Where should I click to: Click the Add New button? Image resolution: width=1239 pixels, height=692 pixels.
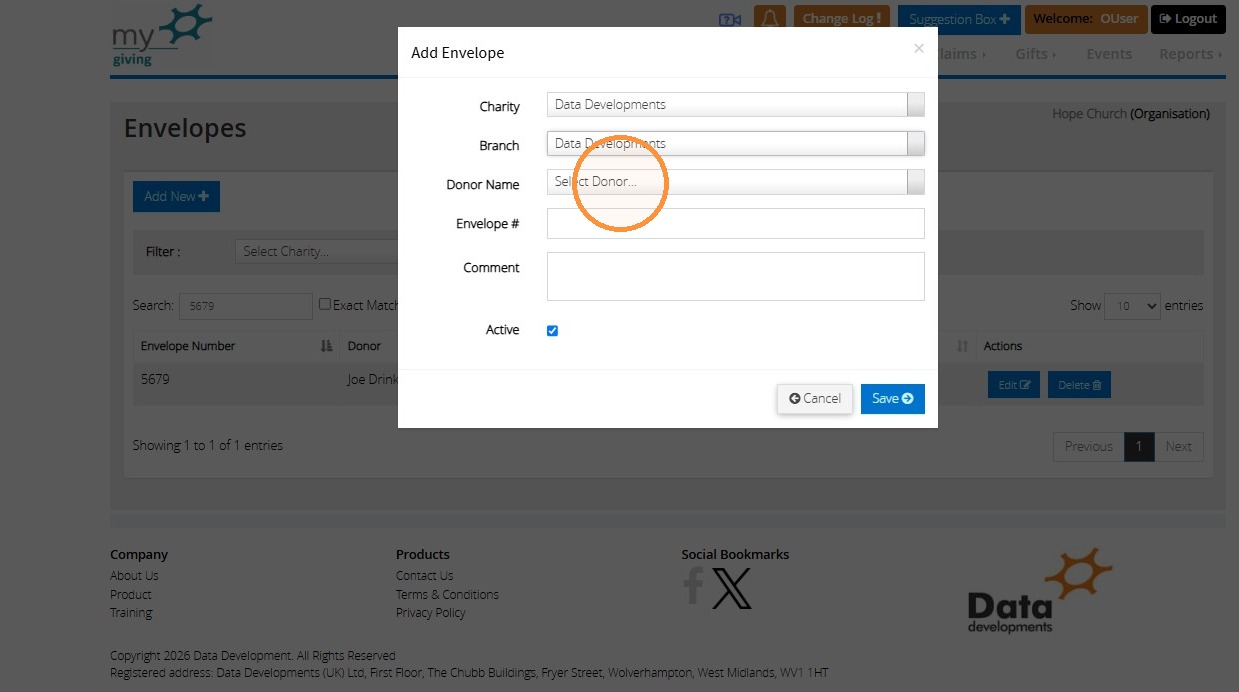[x=176, y=196]
